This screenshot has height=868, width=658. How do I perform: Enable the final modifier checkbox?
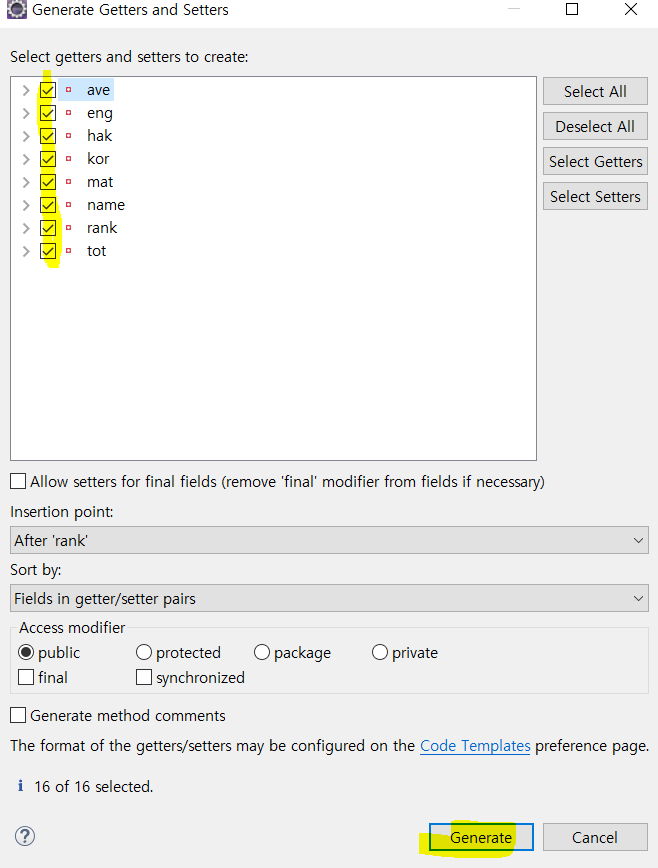[x=26, y=677]
